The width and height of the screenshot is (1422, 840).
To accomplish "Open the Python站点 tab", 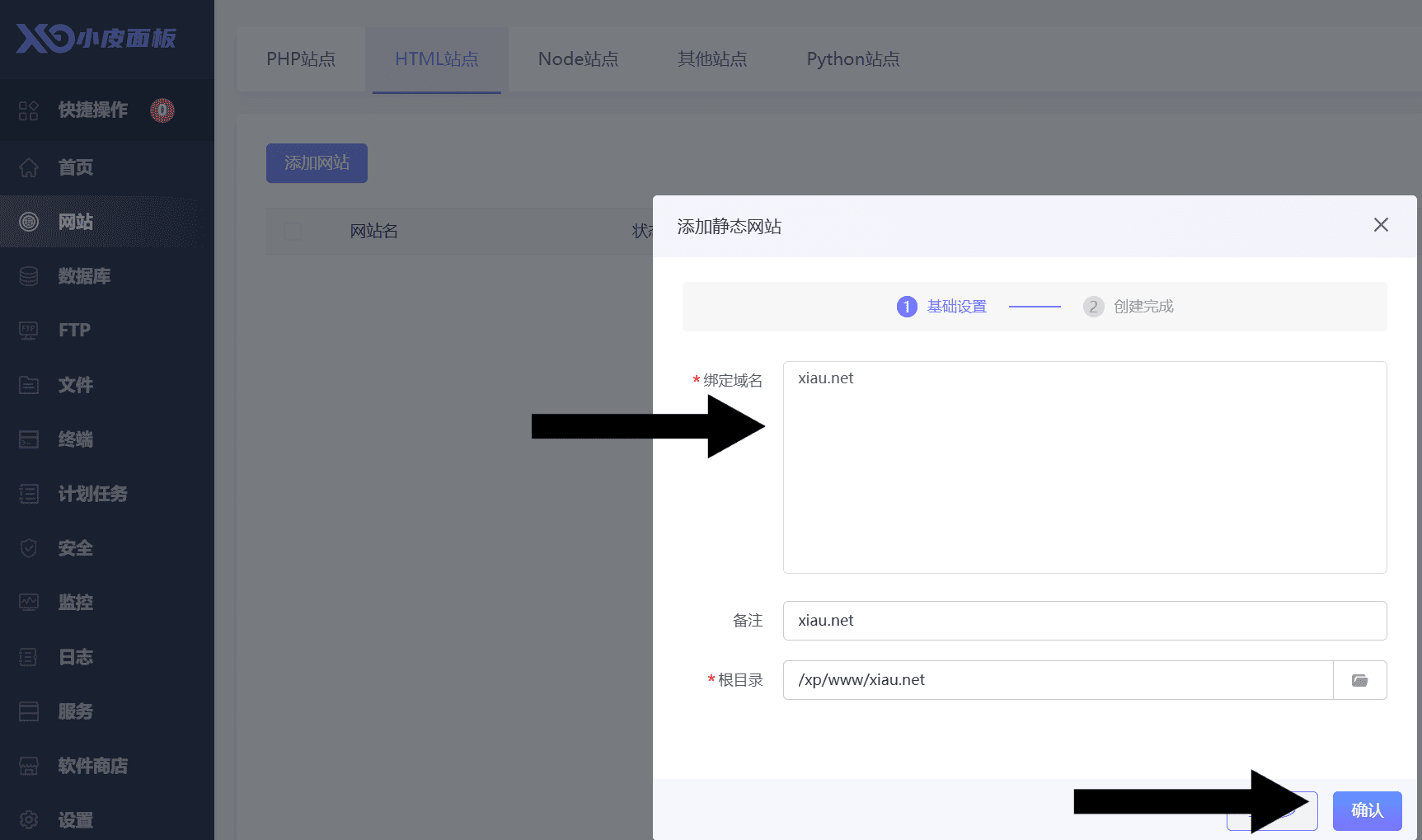I will tap(852, 59).
